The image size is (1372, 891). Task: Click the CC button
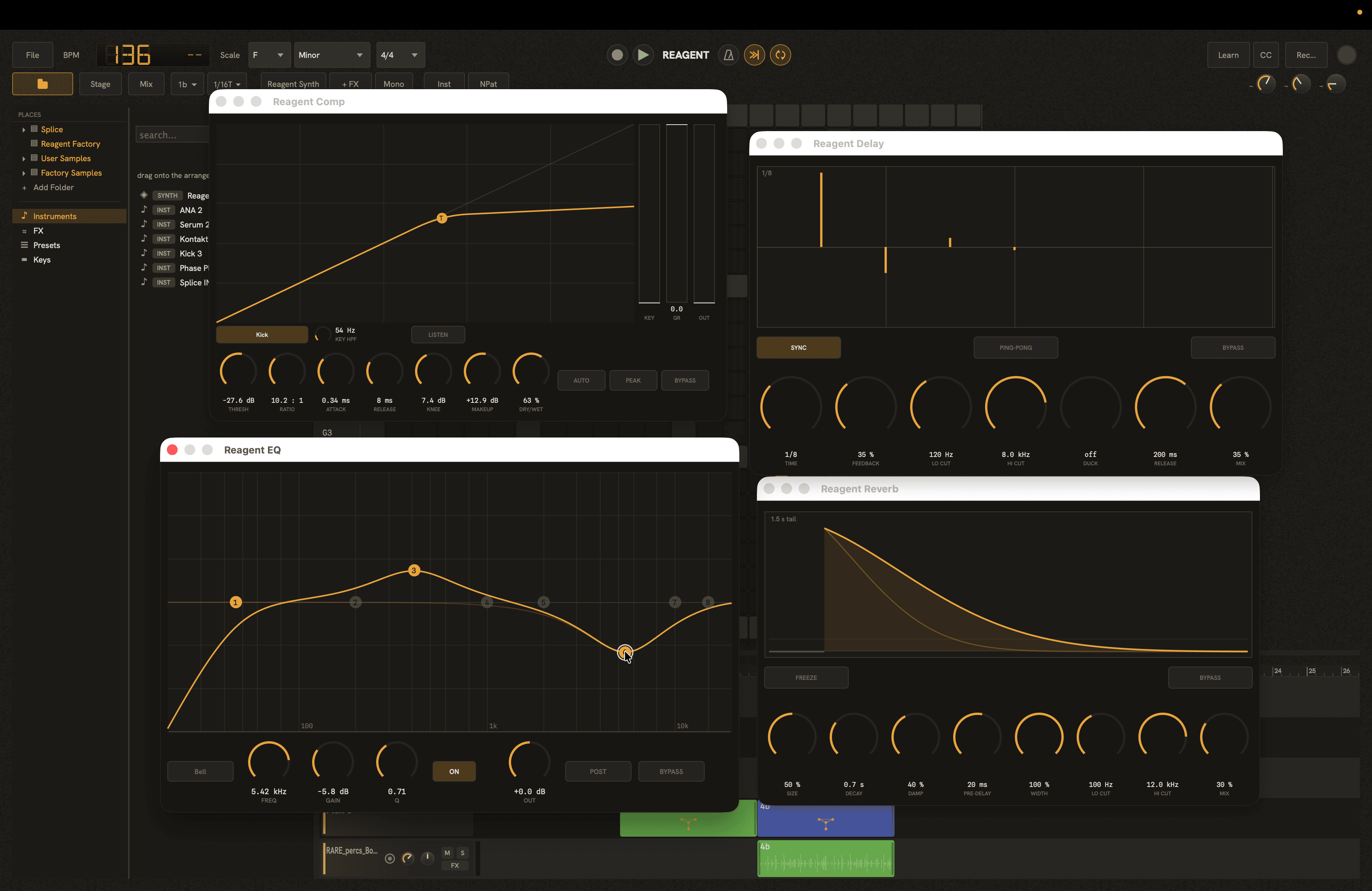tap(1266, 55)
